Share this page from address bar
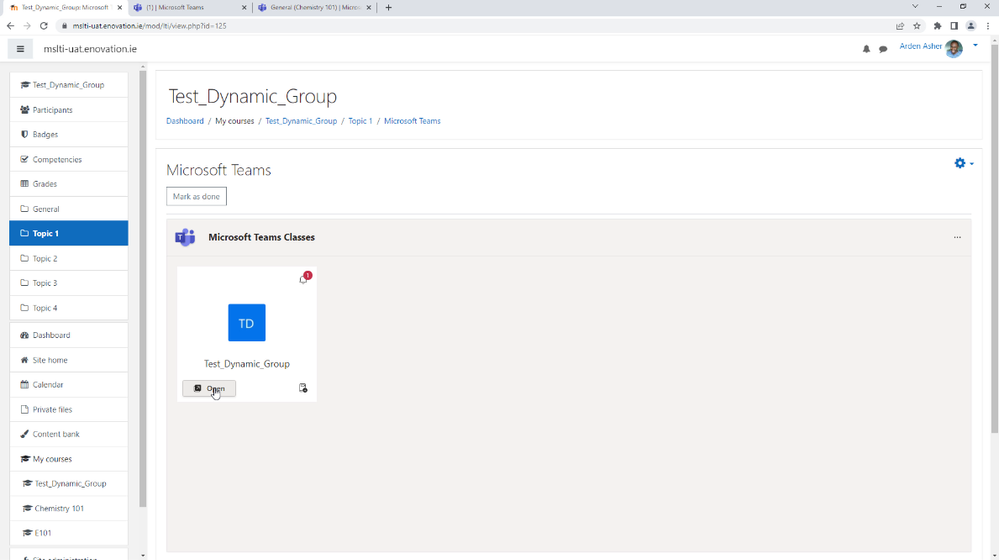The height and width of the screenshot is (560, 999). click(x=900, y=26)
